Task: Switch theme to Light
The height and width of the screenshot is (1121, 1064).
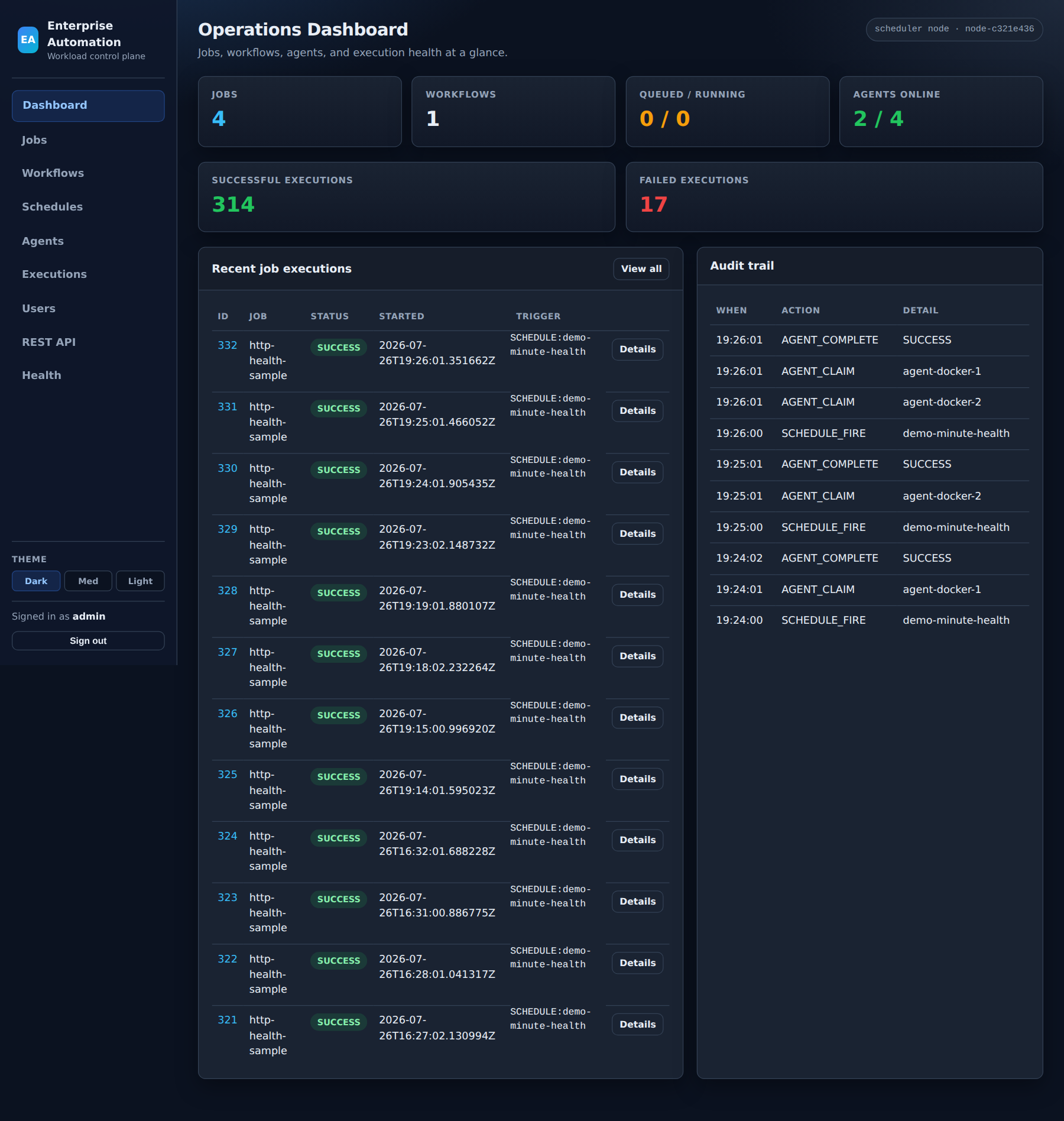Action: 140,581
